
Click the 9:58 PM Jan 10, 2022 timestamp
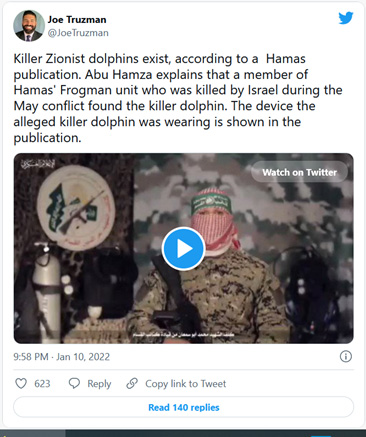(62, 357)
